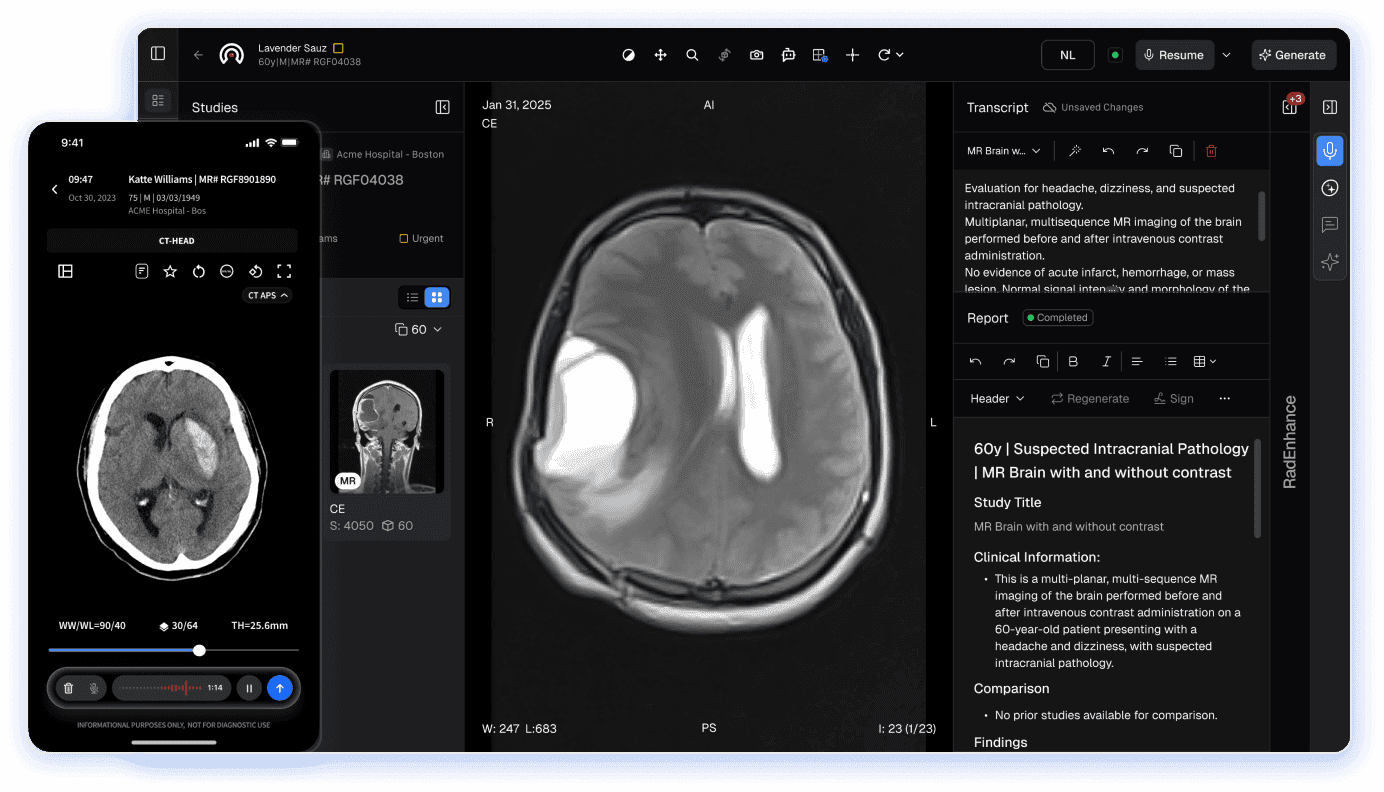The height and width of the screenshot is (792, 1384).
Task: Open the CT APS dropdown on phone
Action: coord(267,295)
